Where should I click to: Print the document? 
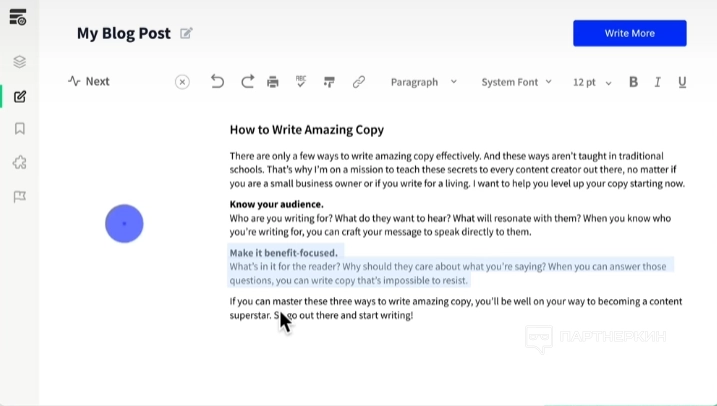tap(273, 82)
